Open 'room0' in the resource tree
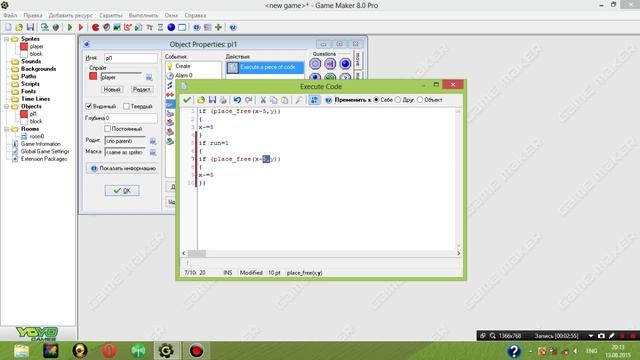The width and height of the screenshot is (640, 360). [37, 136]
